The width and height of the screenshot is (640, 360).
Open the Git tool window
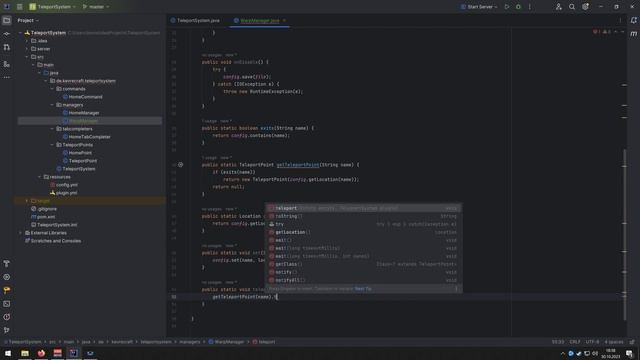(7, 330)
